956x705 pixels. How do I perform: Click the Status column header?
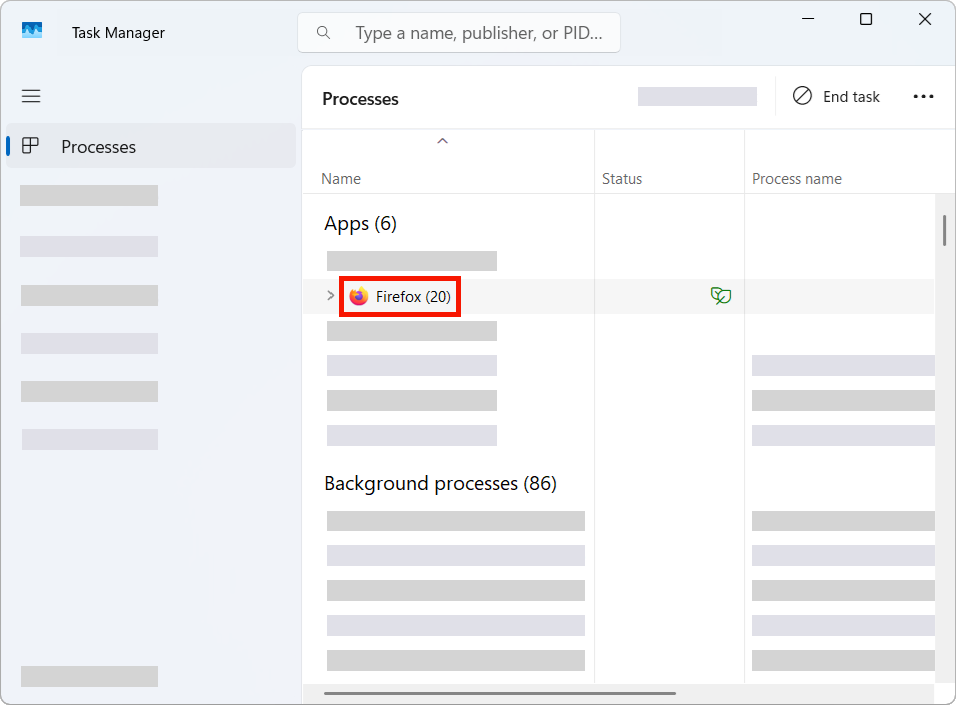(622, 178)
